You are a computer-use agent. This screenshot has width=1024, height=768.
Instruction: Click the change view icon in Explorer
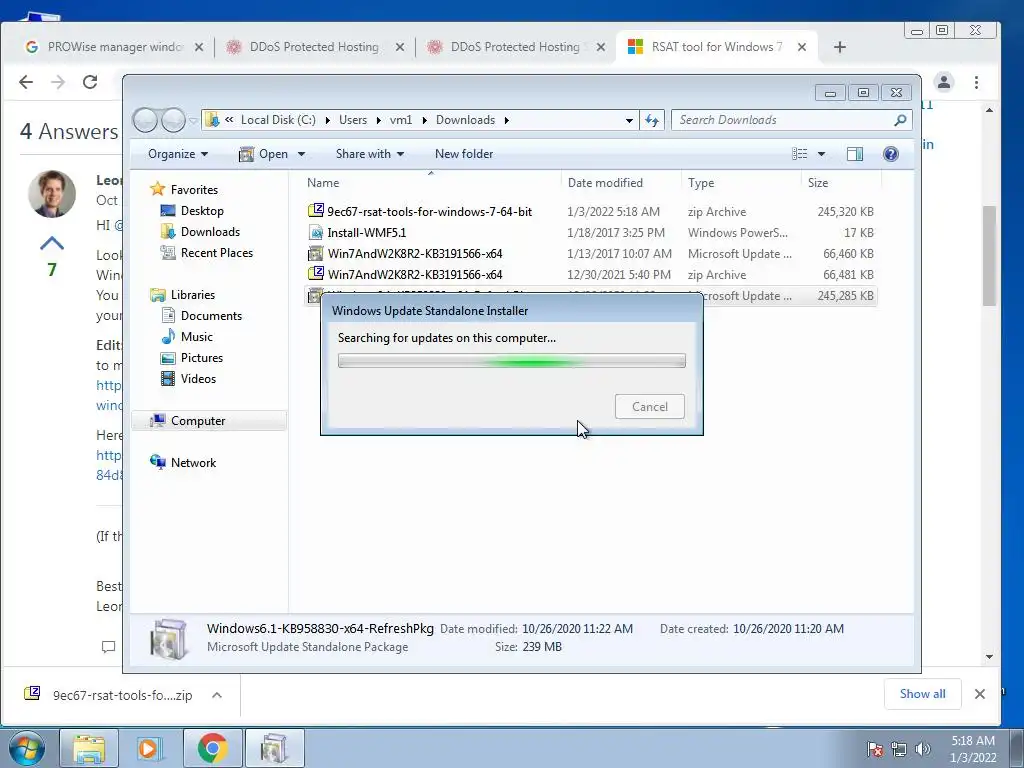[x=799, y=153]
